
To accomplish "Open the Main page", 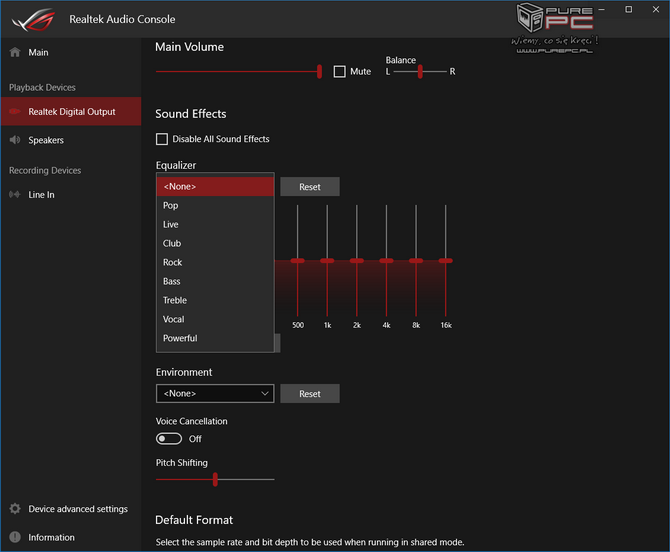I will [71, 52].
